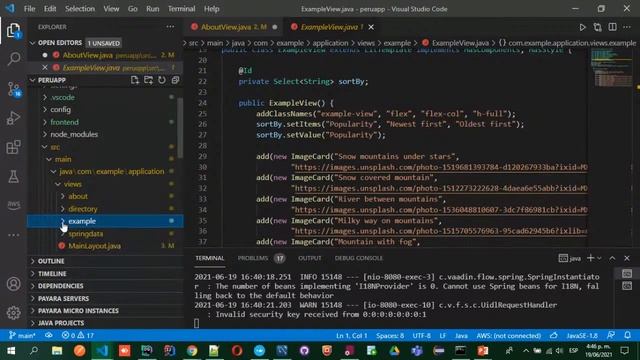Expand the .vscode folder
Screen dimensions: 640x360
62,97
